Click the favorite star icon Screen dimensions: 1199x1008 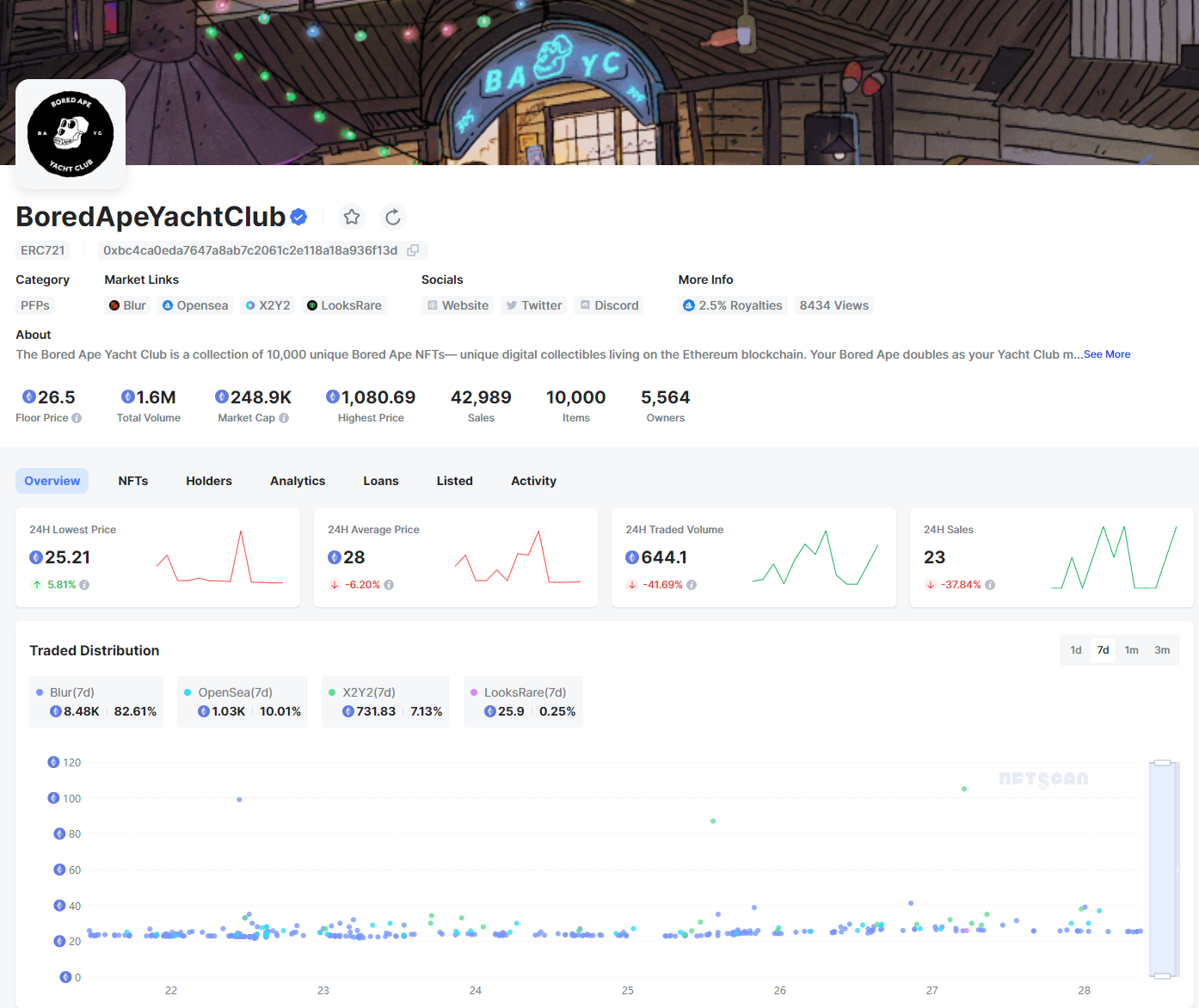click(x=352, y=217)
